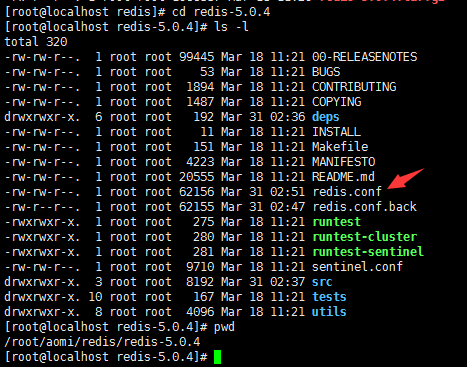Viewport: 467px width, 367px height.
Task: Click the 02:36 timestamp of deps
Action: 287,117
